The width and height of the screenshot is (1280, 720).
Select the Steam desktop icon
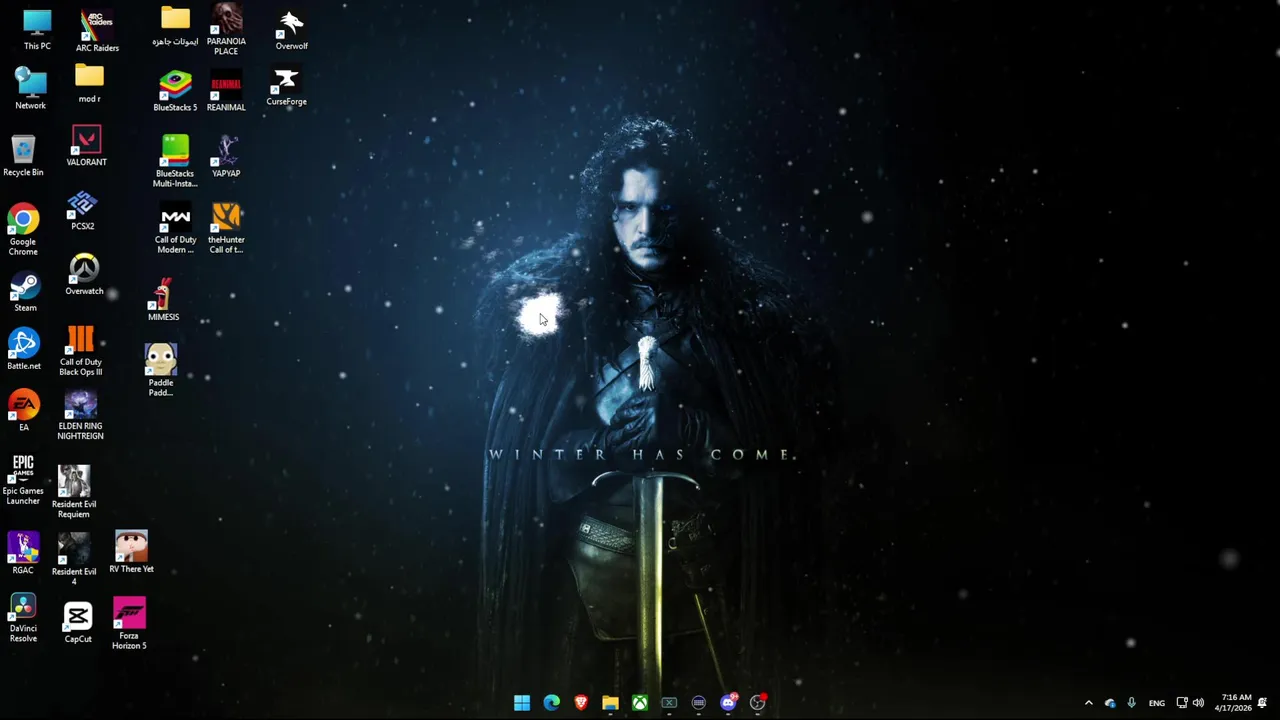point(25,292)
